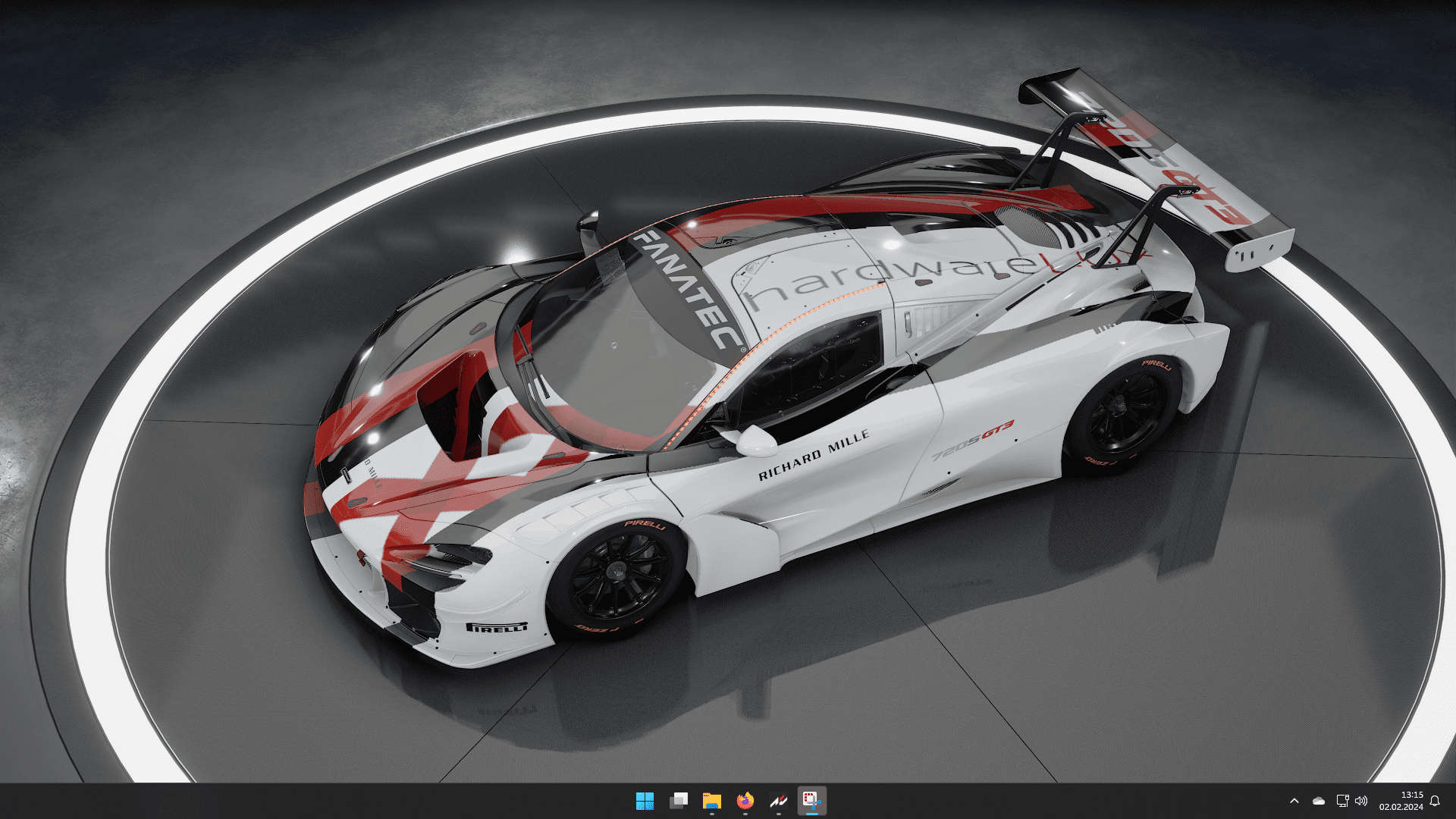Screen dimensions: 1456x819
Task: Launch Firefox from the taskbar
Action: coord(745,801)
